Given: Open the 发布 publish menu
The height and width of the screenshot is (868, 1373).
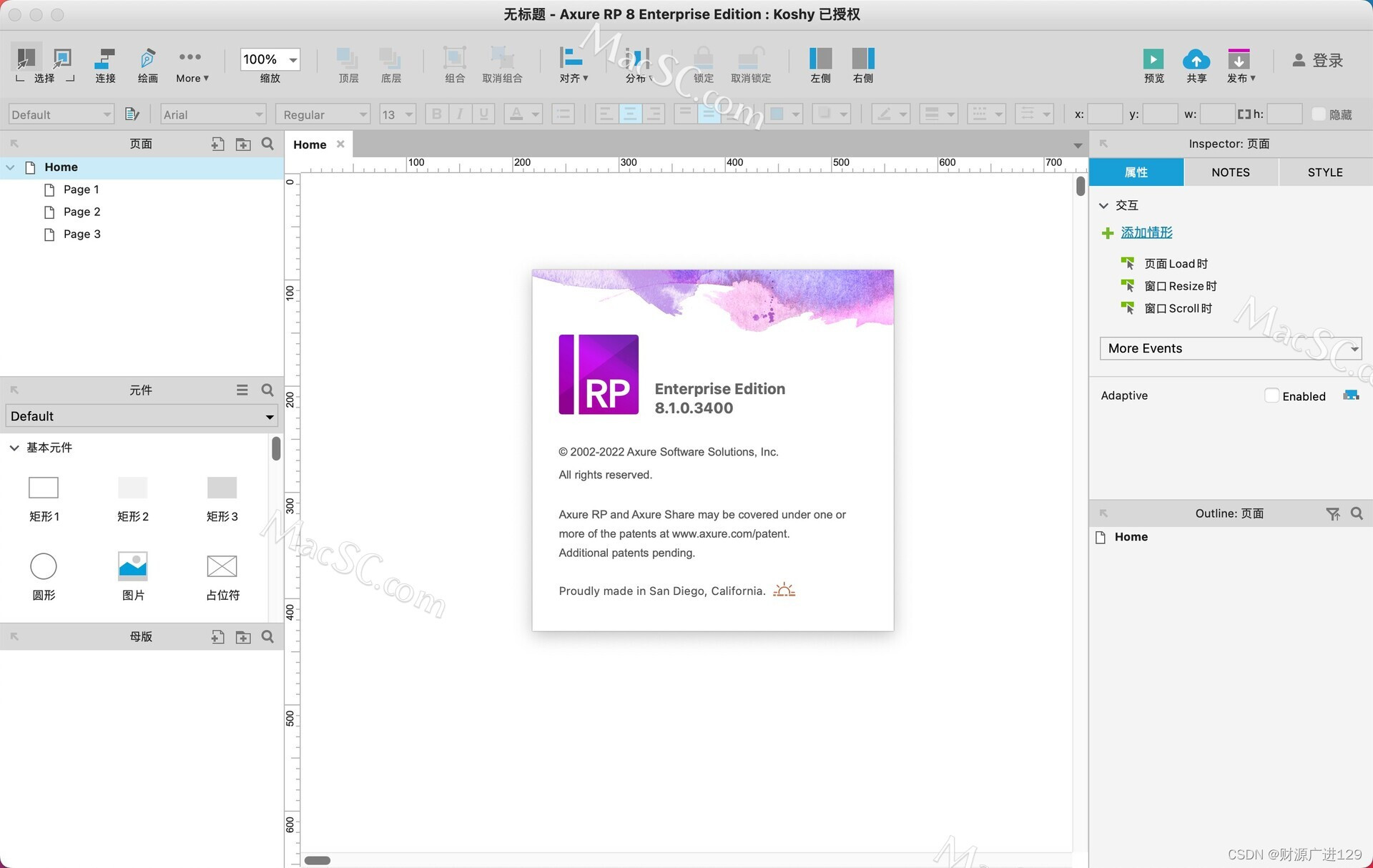Looking at the screenshot, I should tap(1241, 65).
